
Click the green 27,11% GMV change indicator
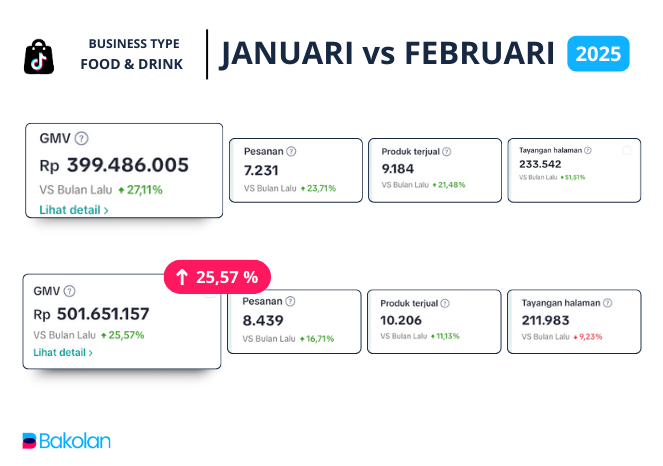[x=140, y=189]
